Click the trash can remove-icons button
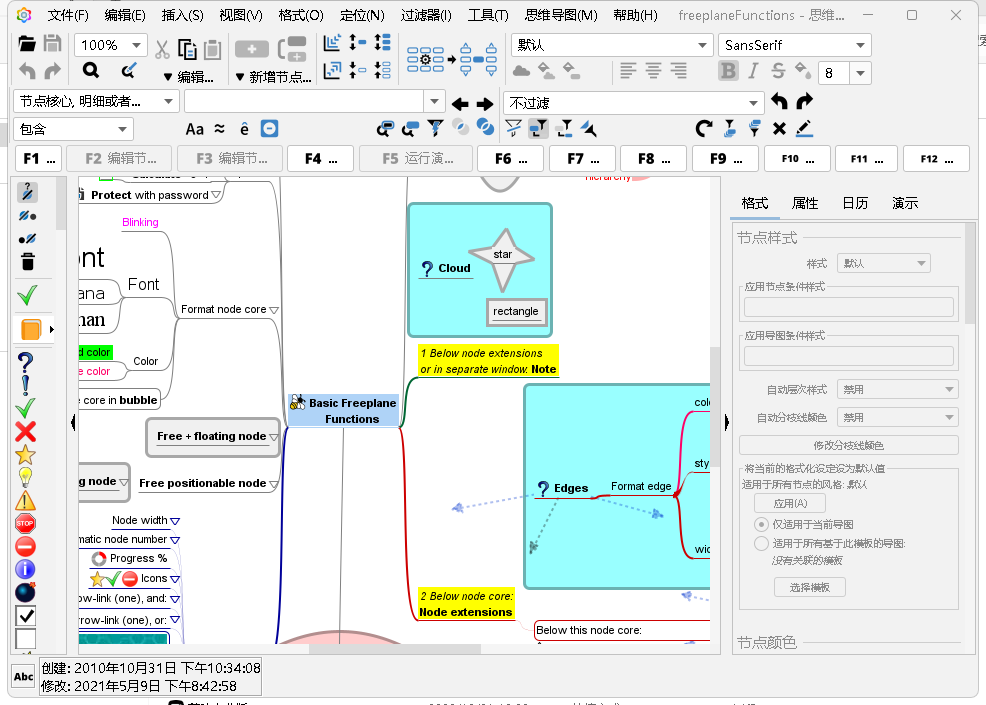This screenshot has width=986, height=705. click(x=27, y=262)
